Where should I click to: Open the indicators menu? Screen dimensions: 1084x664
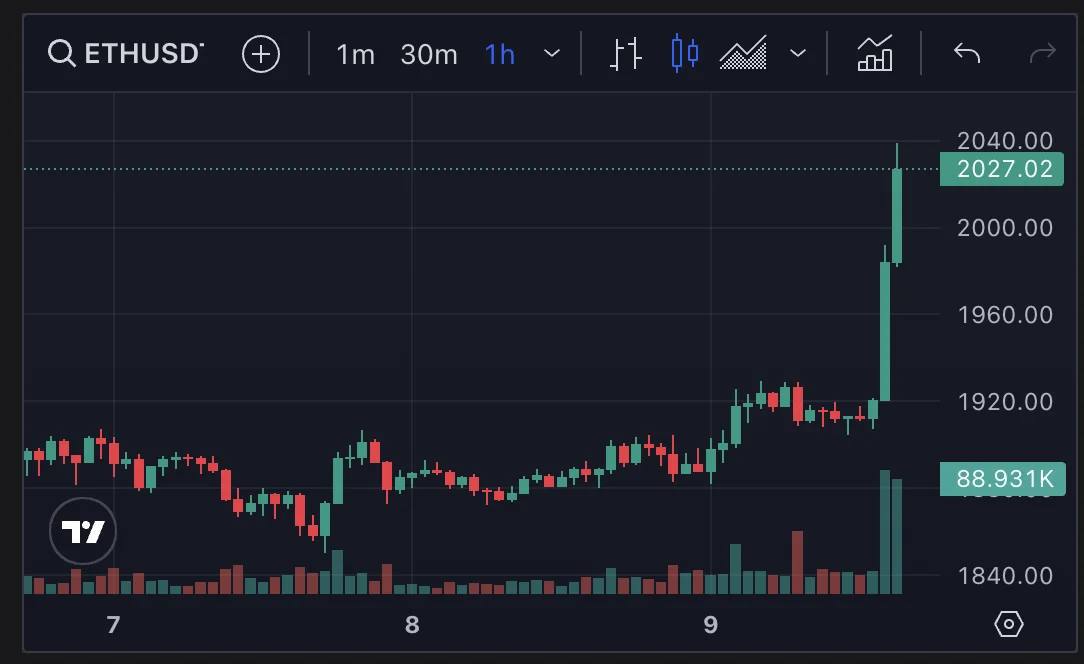pos(875,53)
